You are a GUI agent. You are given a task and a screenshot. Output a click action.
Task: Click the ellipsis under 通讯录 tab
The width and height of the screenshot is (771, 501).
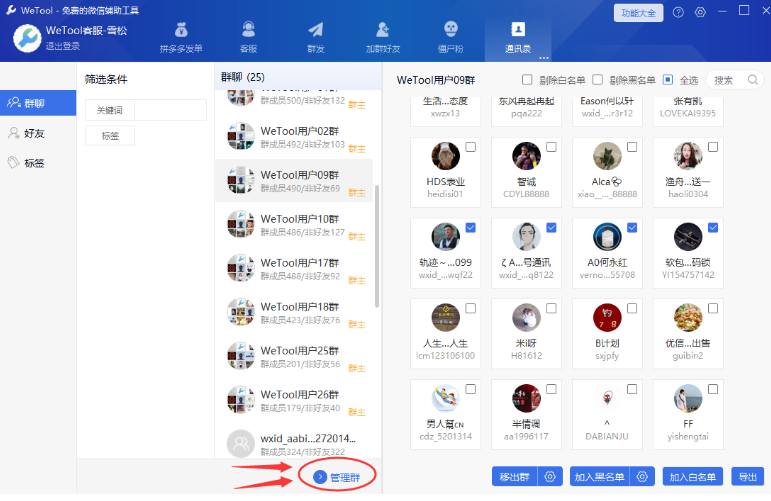pos(543,58)
